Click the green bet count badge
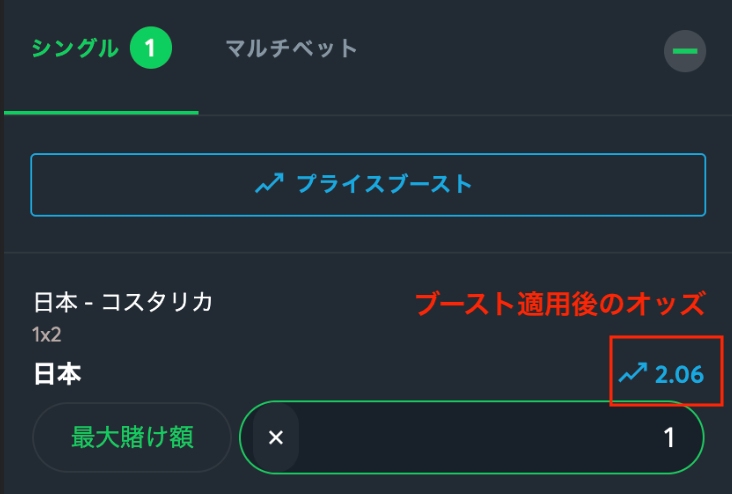The width and height of the screenshot is (732, 494). (150, 48)
